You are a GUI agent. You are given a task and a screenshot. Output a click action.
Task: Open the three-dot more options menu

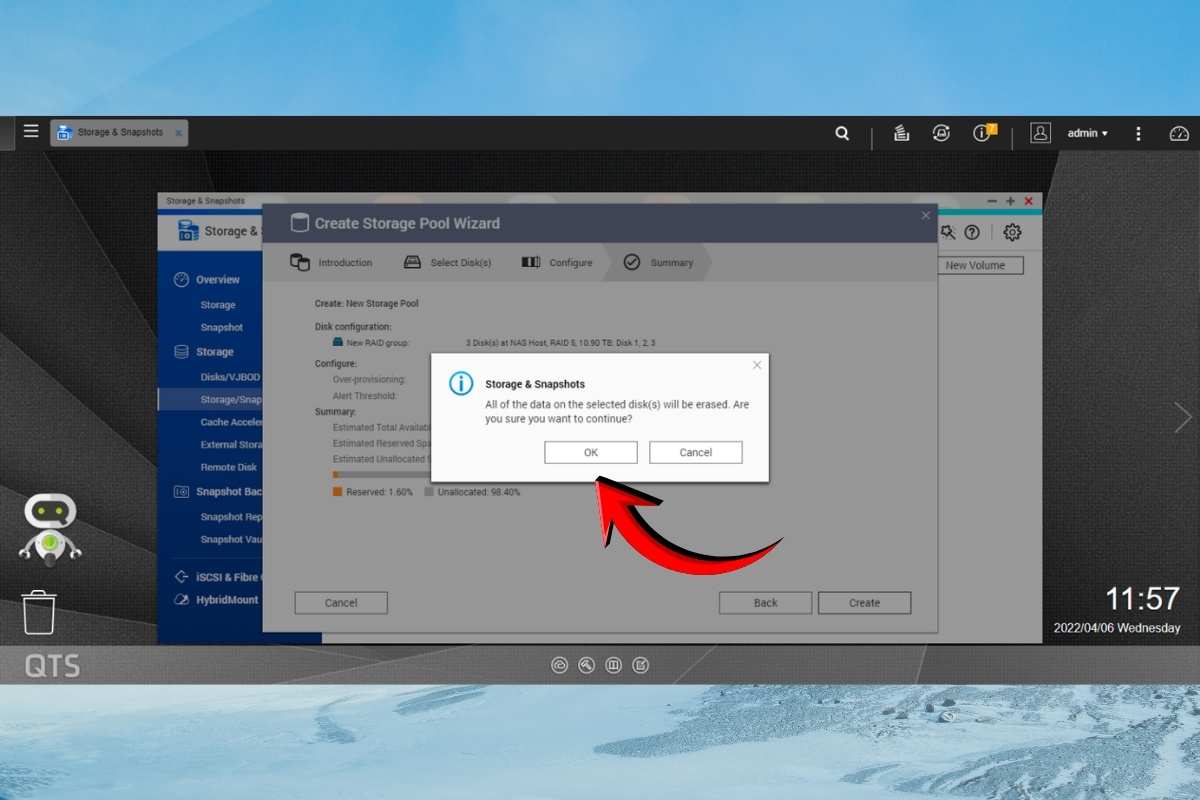click(x=1138, y=133)
